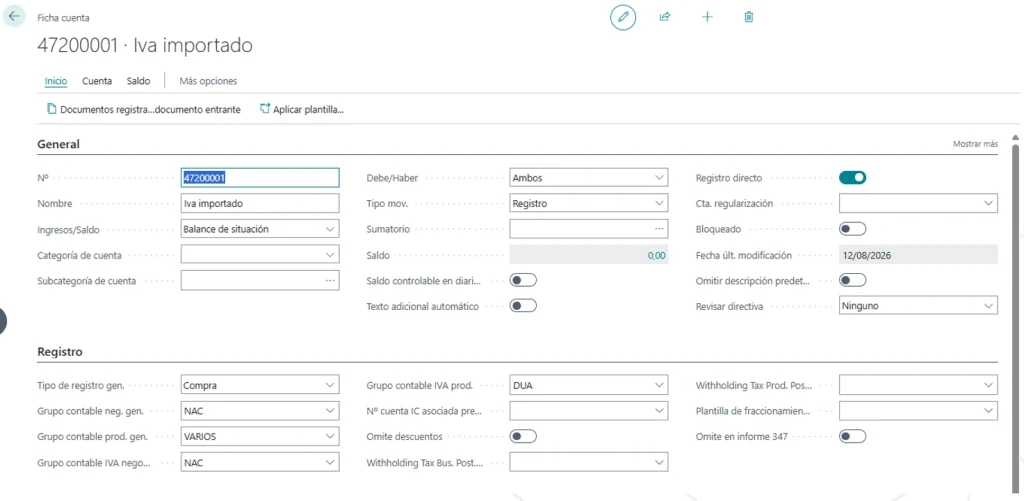
Task: Expand Grupo contable IVA negocio dropdown
Action: click(x=330, y=462)
